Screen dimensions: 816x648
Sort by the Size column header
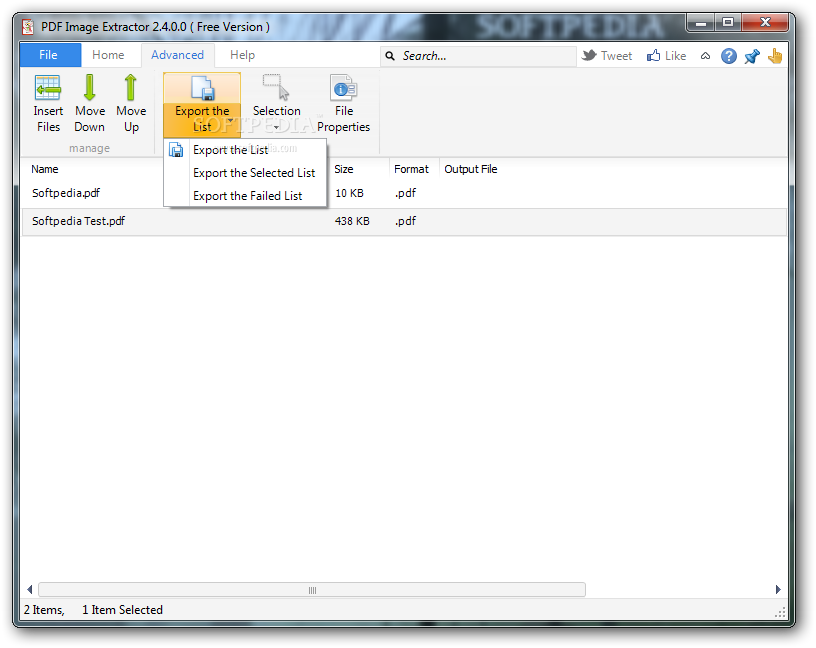tap(343, 169)
